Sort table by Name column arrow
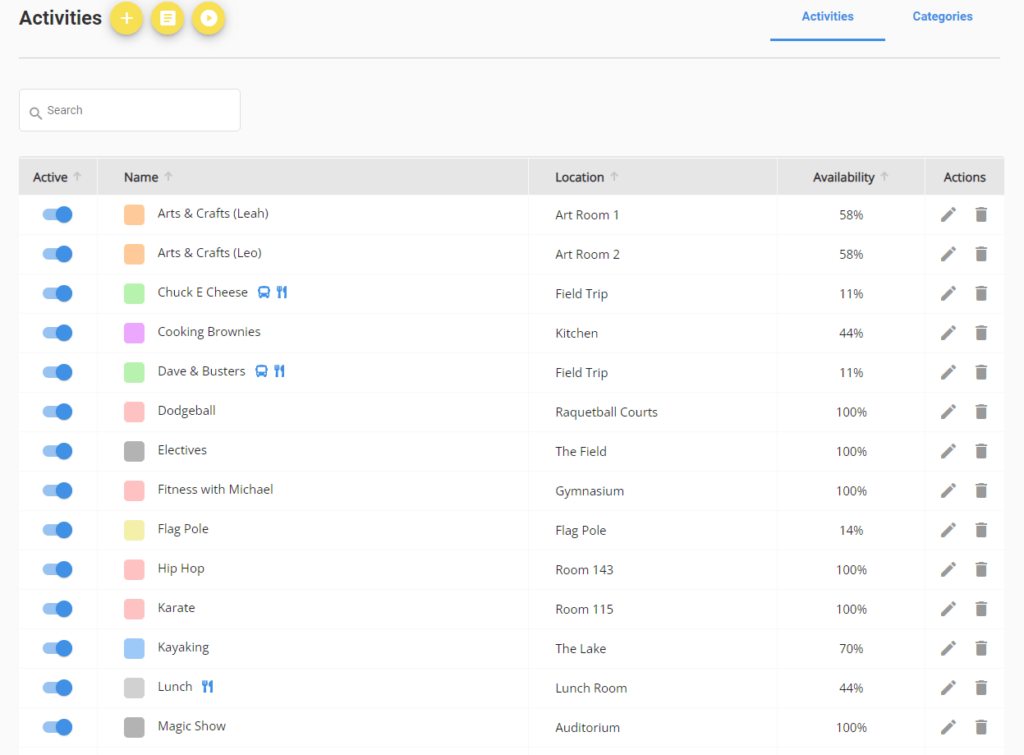The height and width of the screenshot is (755, 1024). [169, 177]
